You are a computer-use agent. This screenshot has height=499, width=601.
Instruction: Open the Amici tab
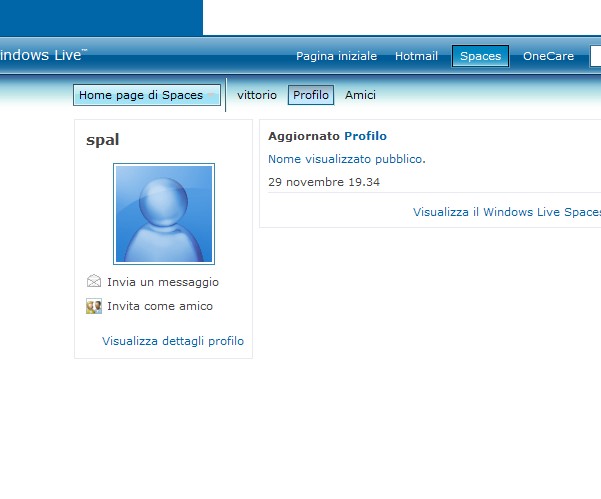point(360,95)
